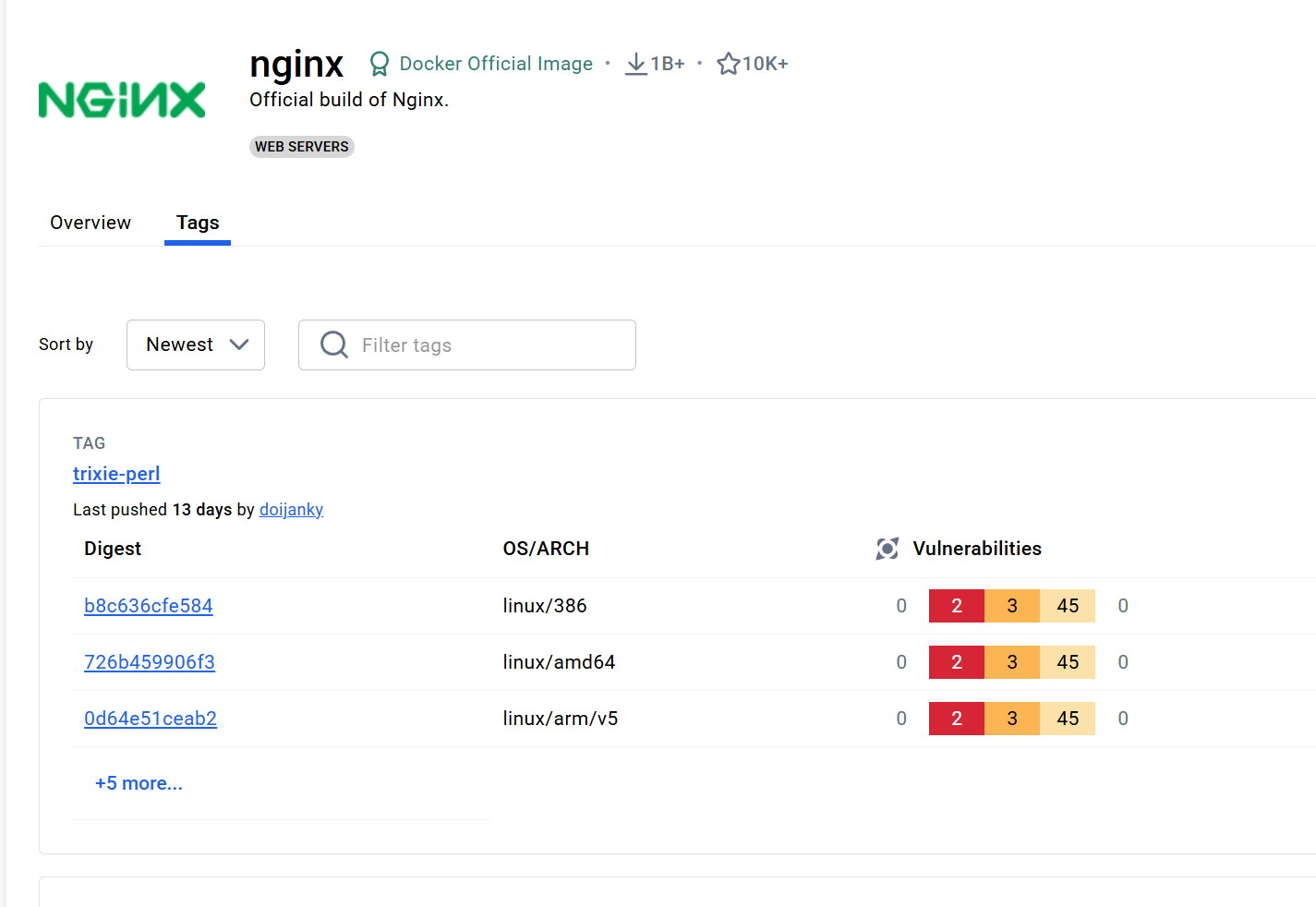This screenshot has width=1316, height=907.
Task: Click the star rating icon
Action: click(x=729, y=64)
